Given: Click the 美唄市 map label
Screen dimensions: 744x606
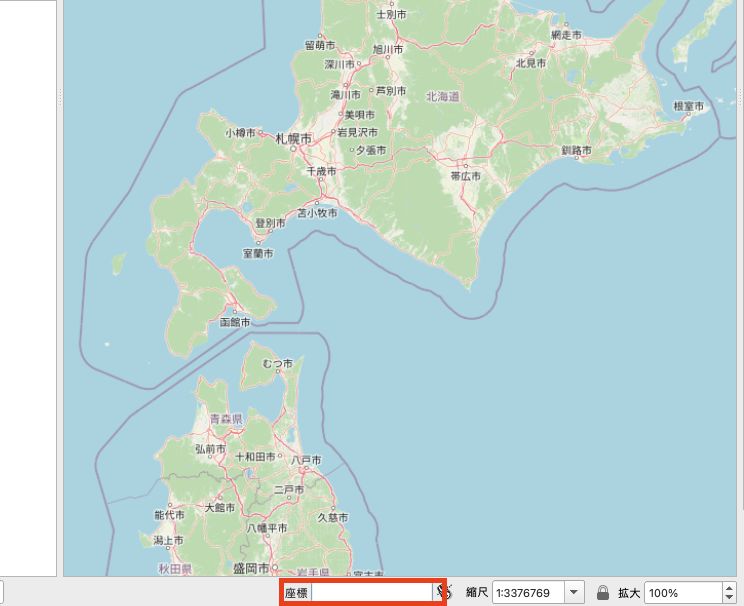Looking at the screenshot, I should (x=359, y=115).
